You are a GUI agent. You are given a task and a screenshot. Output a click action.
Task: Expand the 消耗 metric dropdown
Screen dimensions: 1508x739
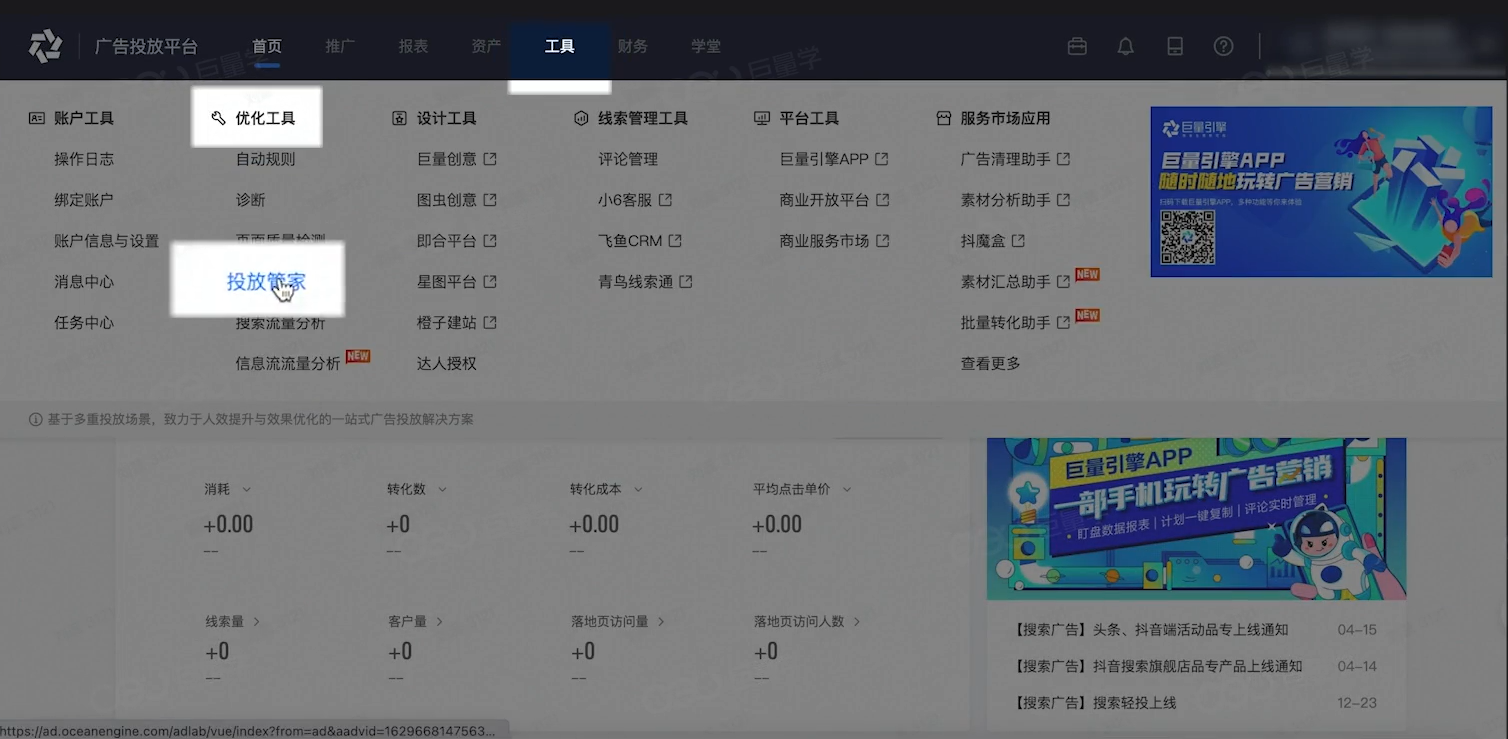tap(247, 490)
